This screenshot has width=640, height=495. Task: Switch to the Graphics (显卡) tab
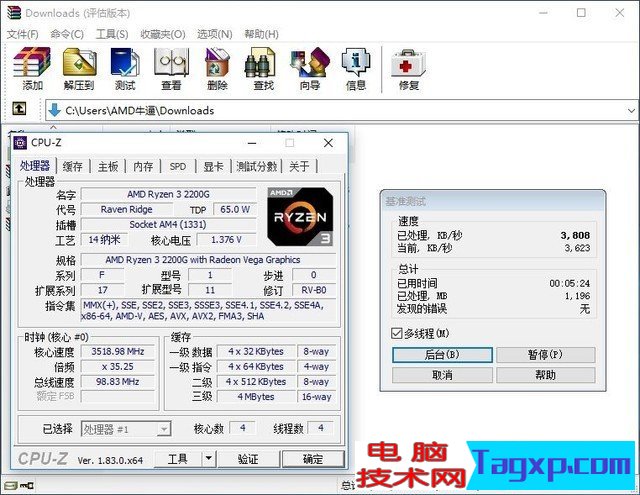pyautogui.click(x=213, y=166)
